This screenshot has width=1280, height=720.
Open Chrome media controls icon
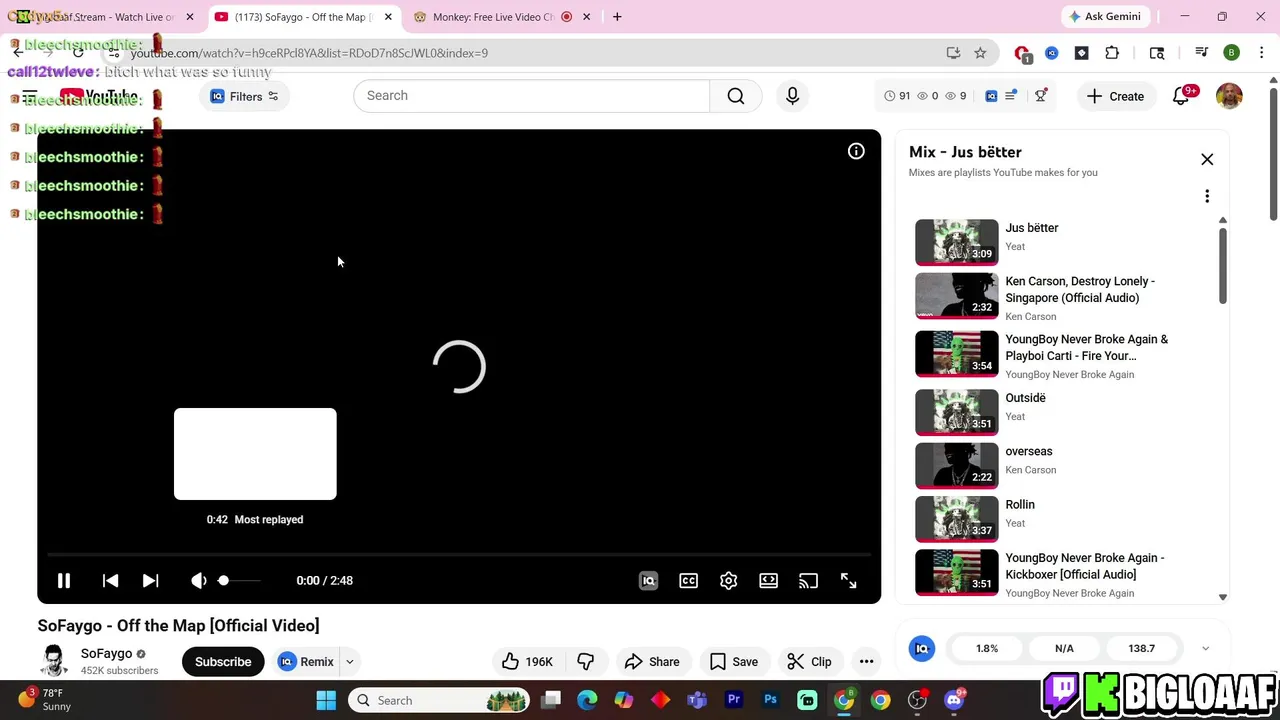click(x=1202, y=53)
